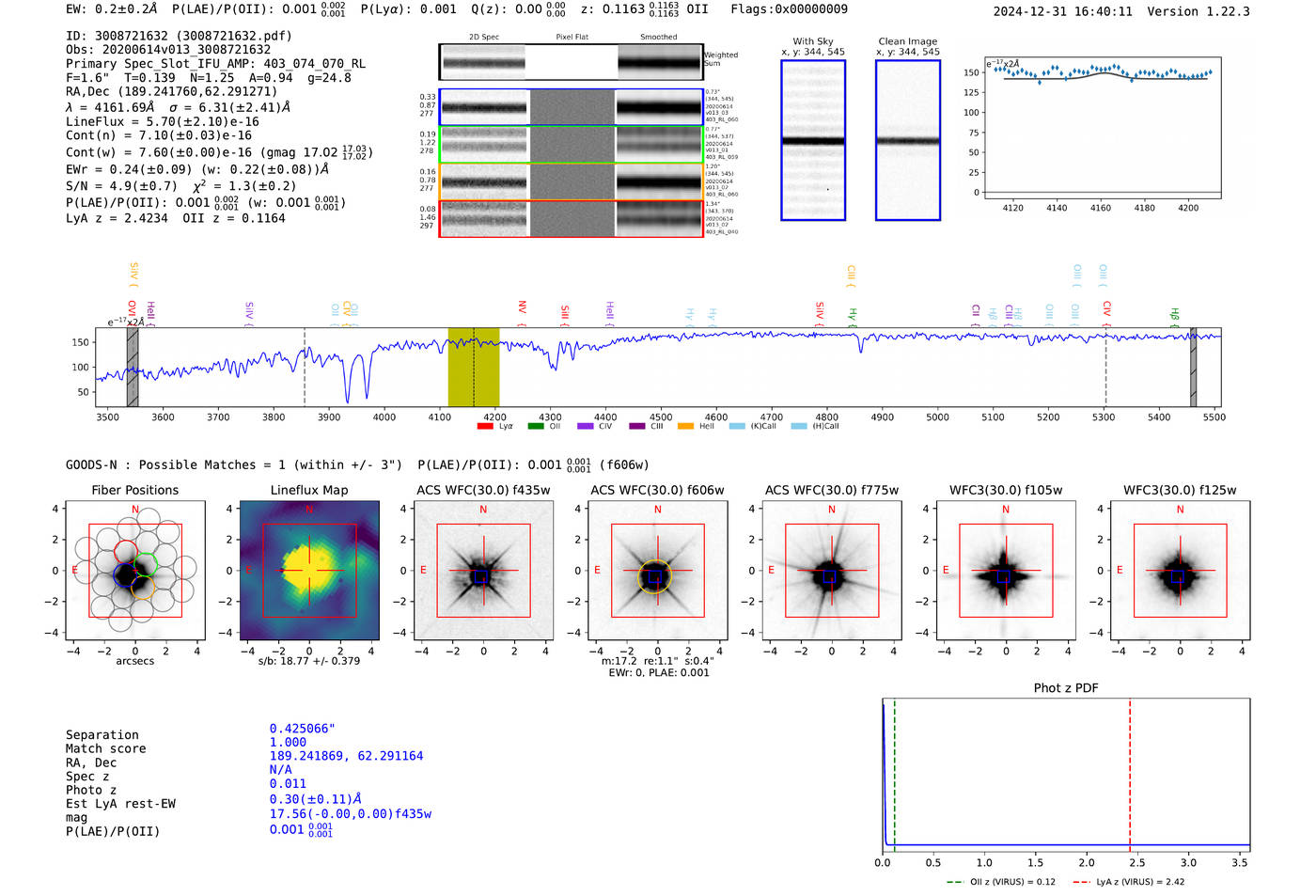Click the 'Cont(n) = 7.10(±0.03)e-16' line
The image size is (1316, 896).
(x=159, y=135)
